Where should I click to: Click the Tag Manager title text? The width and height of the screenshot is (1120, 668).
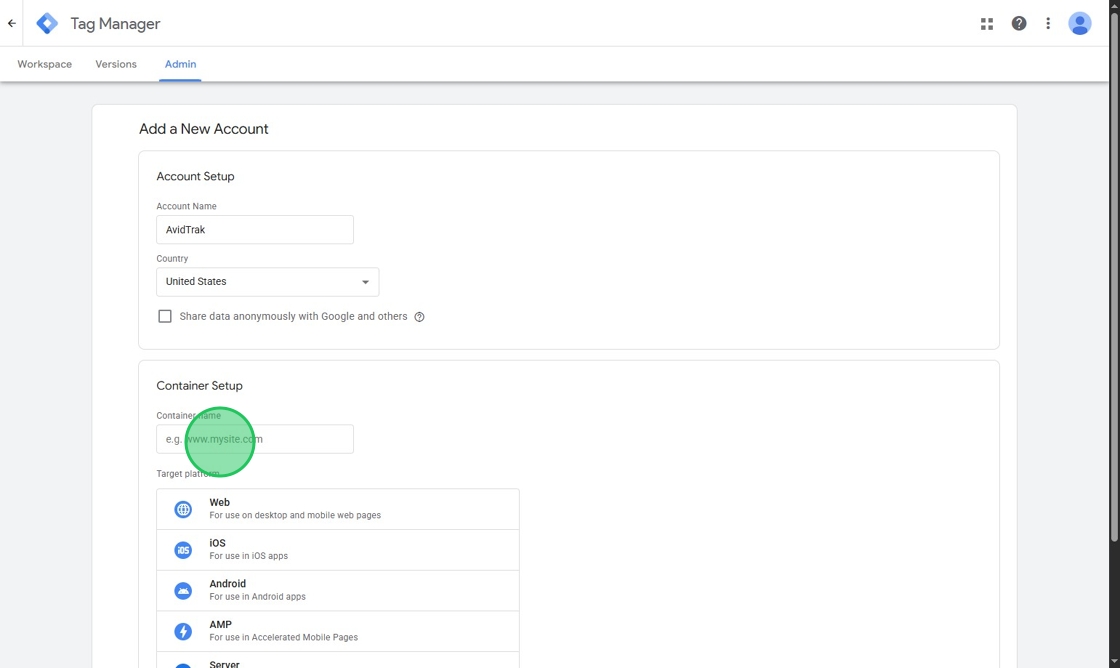click(x=115, y=24)
